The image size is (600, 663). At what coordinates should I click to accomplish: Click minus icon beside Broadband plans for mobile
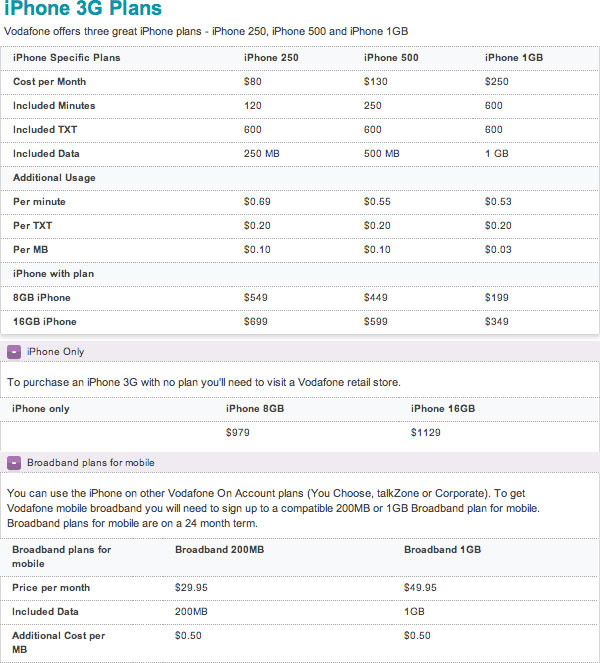(x=14, y=462)
